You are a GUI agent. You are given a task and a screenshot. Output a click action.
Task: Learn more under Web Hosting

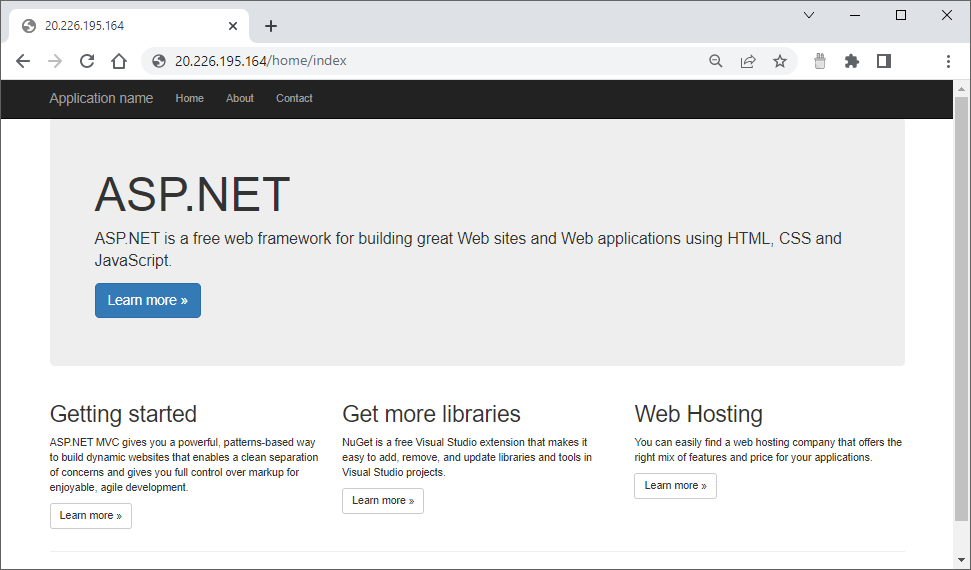tap(675, 486)
